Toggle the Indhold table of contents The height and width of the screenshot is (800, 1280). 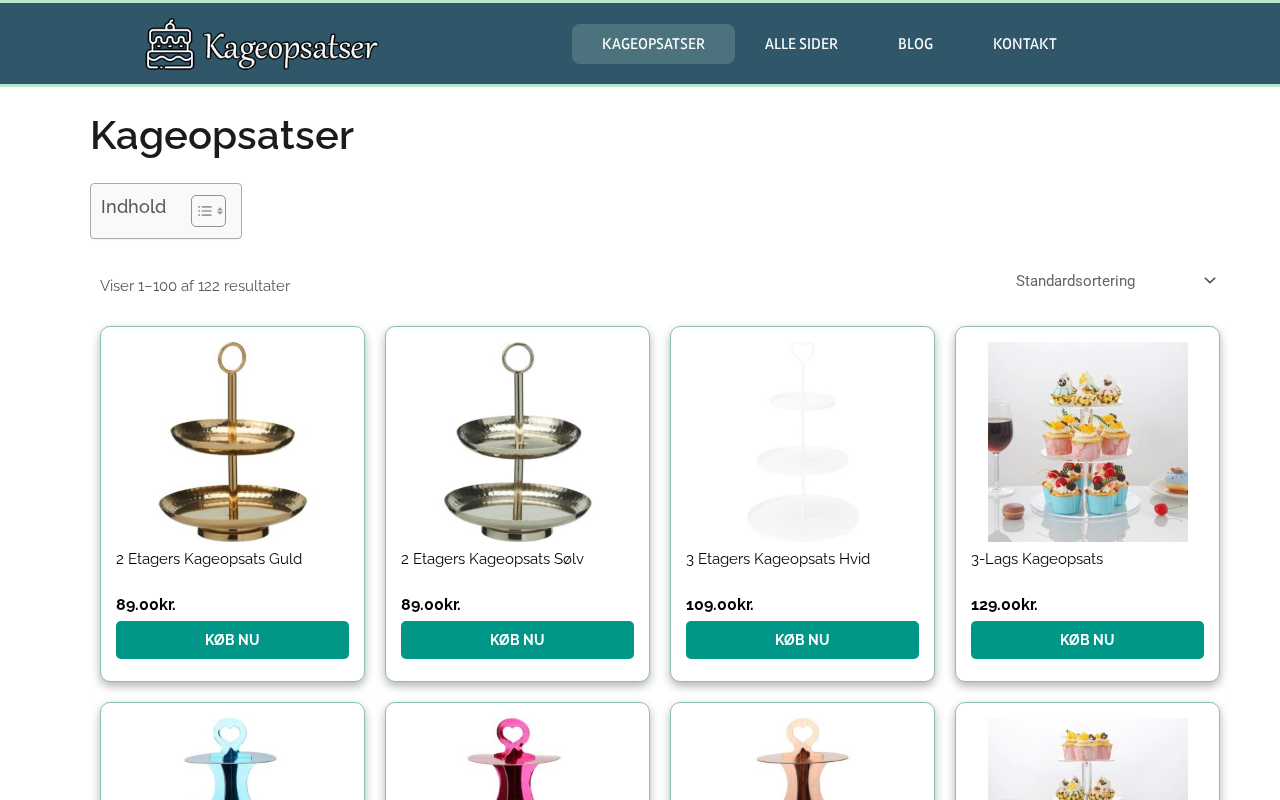(x=208, y=211)
